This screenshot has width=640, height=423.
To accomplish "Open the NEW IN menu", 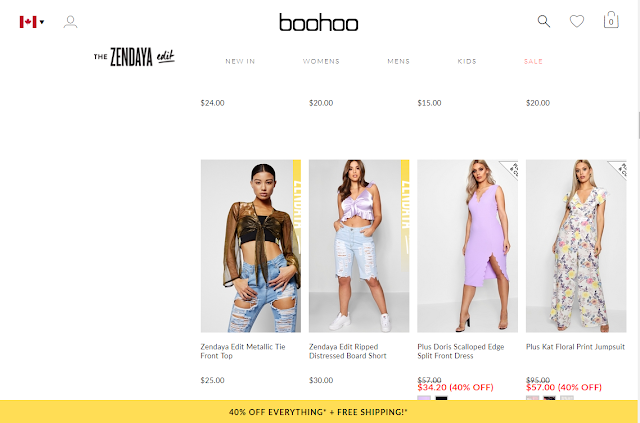I will tap(240, 61).
